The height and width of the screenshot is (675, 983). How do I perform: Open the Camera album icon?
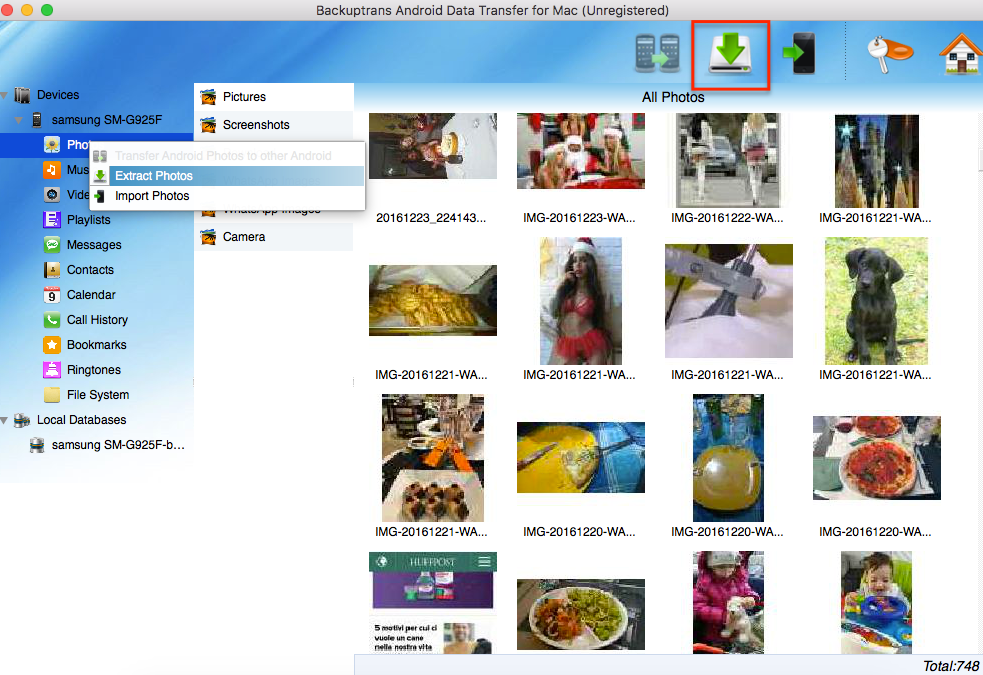point(208,237)
